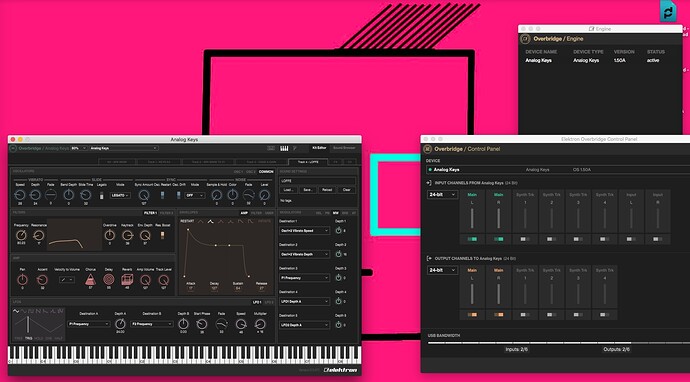
Task: Click the Chorus pyramid icon
Action: coord(90,279)
